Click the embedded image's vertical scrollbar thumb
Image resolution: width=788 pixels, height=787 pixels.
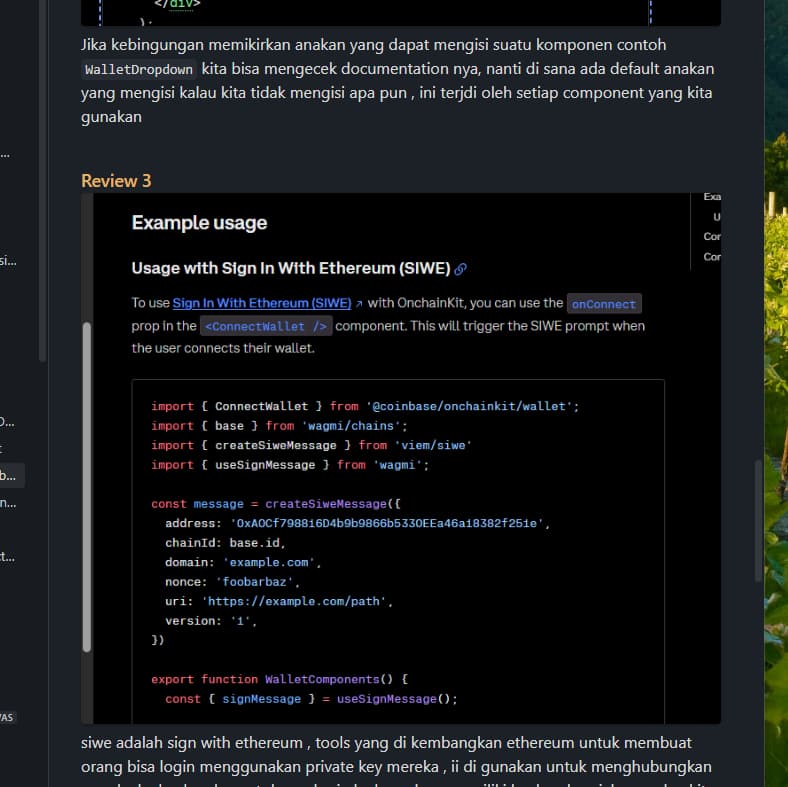tap(87, 487)
